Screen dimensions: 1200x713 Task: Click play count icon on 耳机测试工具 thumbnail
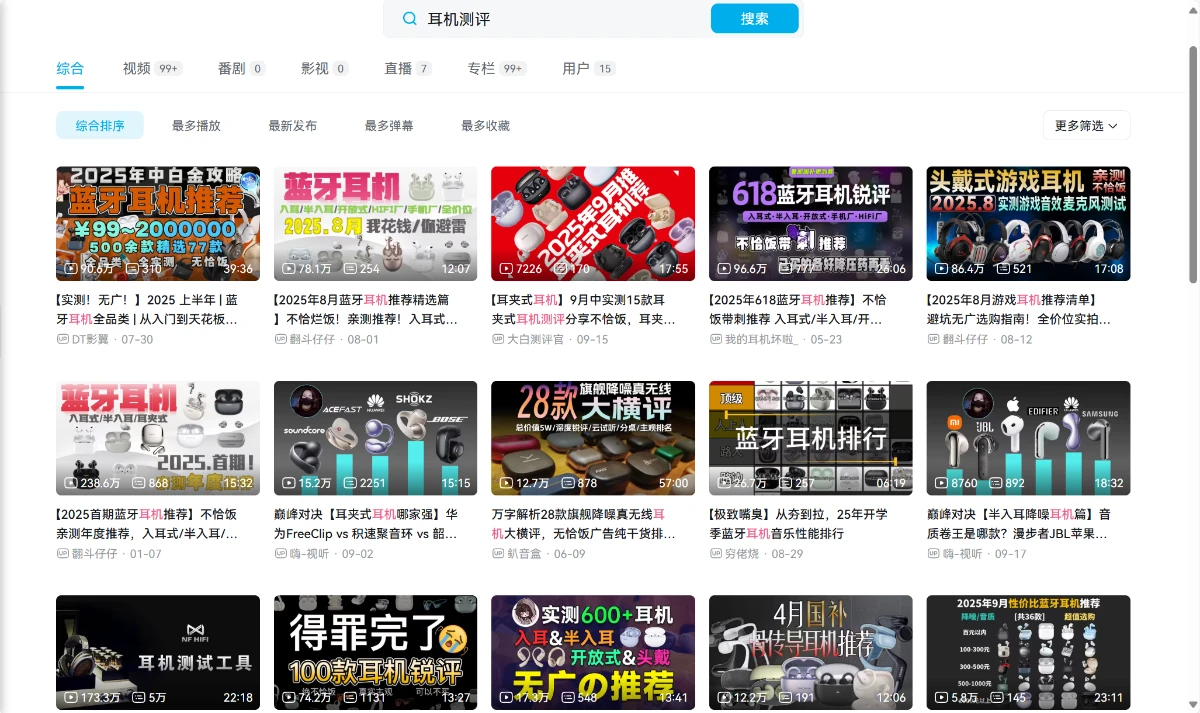(x=70, y=697)
